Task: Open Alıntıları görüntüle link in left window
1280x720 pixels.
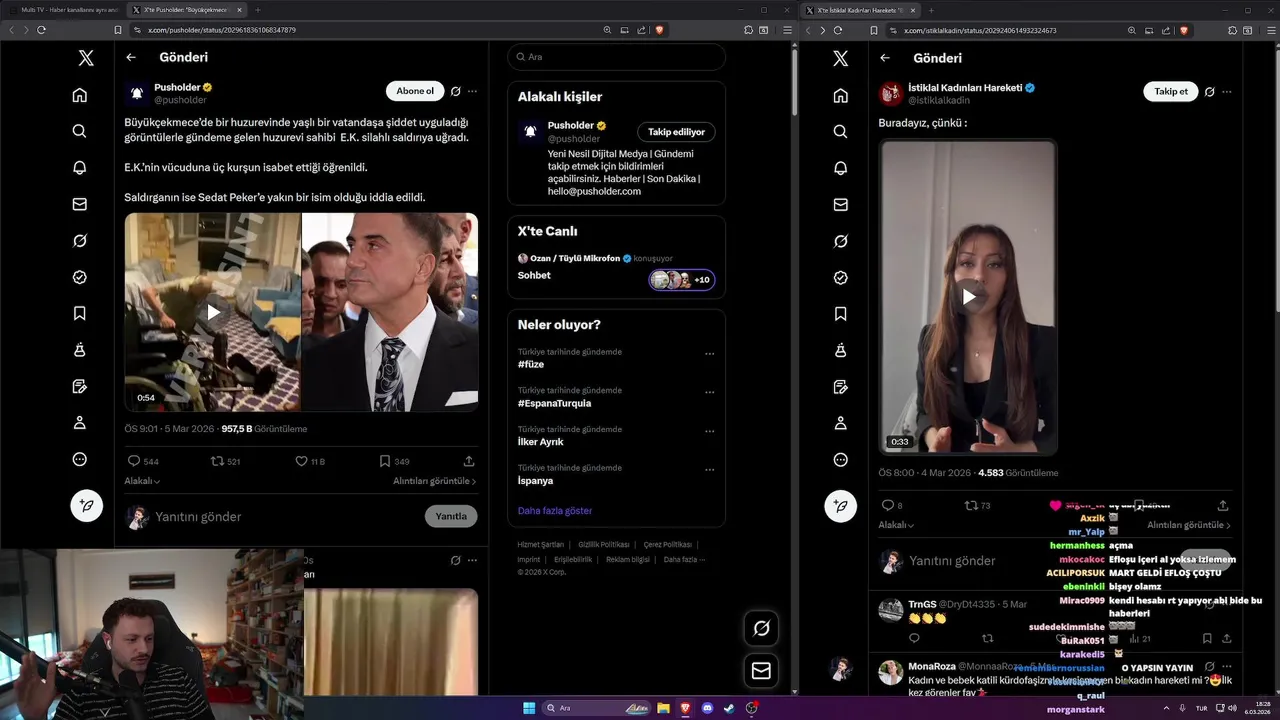Action: (x=434, y=481)
